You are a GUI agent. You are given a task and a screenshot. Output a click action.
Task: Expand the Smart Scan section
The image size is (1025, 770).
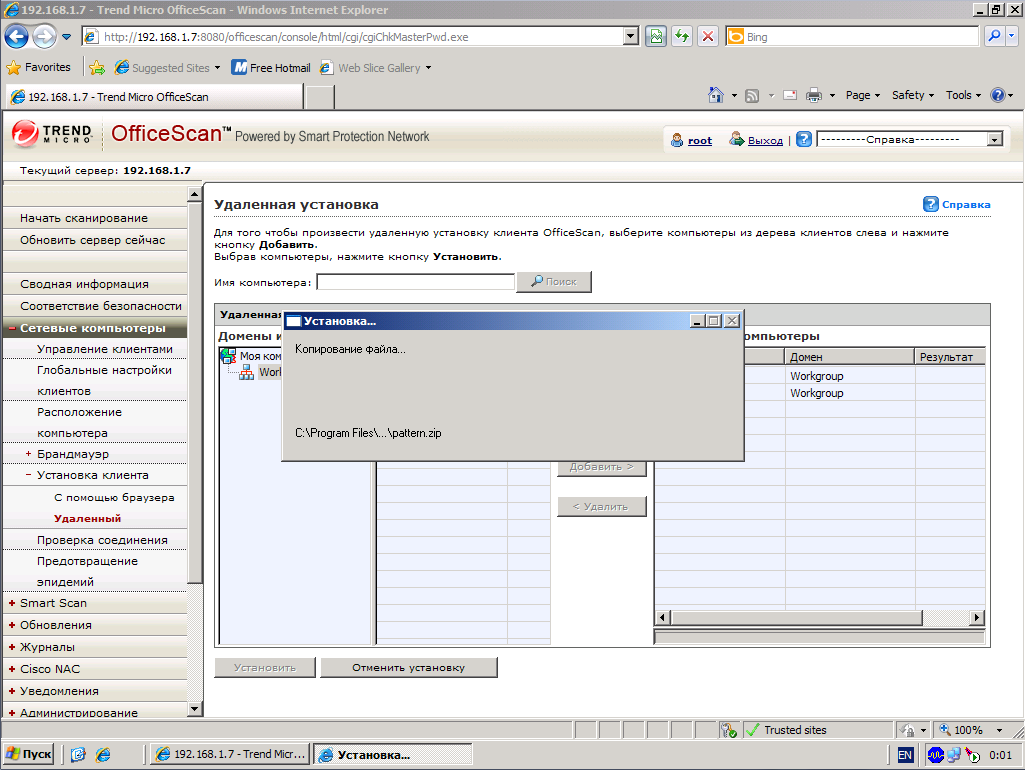pyautogui.click(x=12, y=603)
